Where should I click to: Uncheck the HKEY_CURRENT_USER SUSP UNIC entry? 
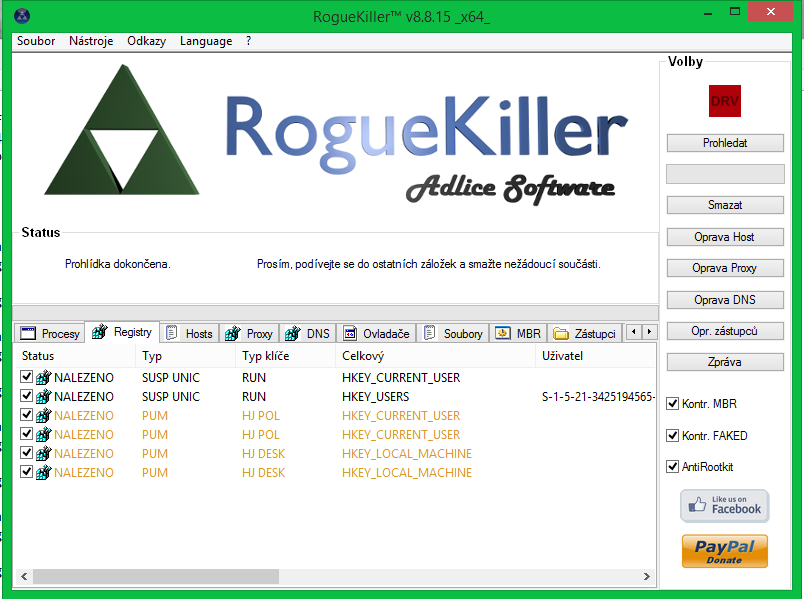(x=27, y=377)
